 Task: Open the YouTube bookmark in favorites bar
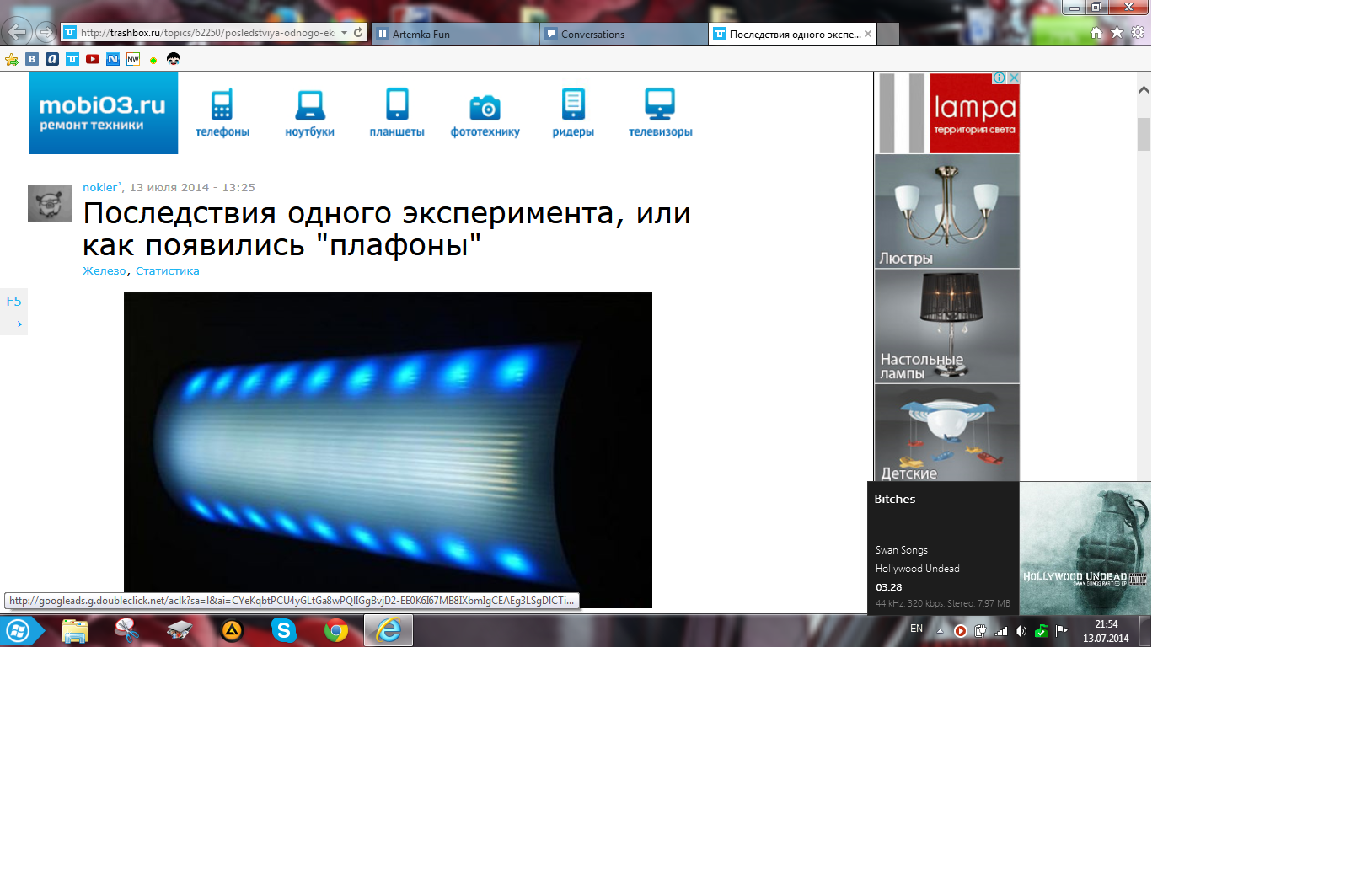coord(93,59)
